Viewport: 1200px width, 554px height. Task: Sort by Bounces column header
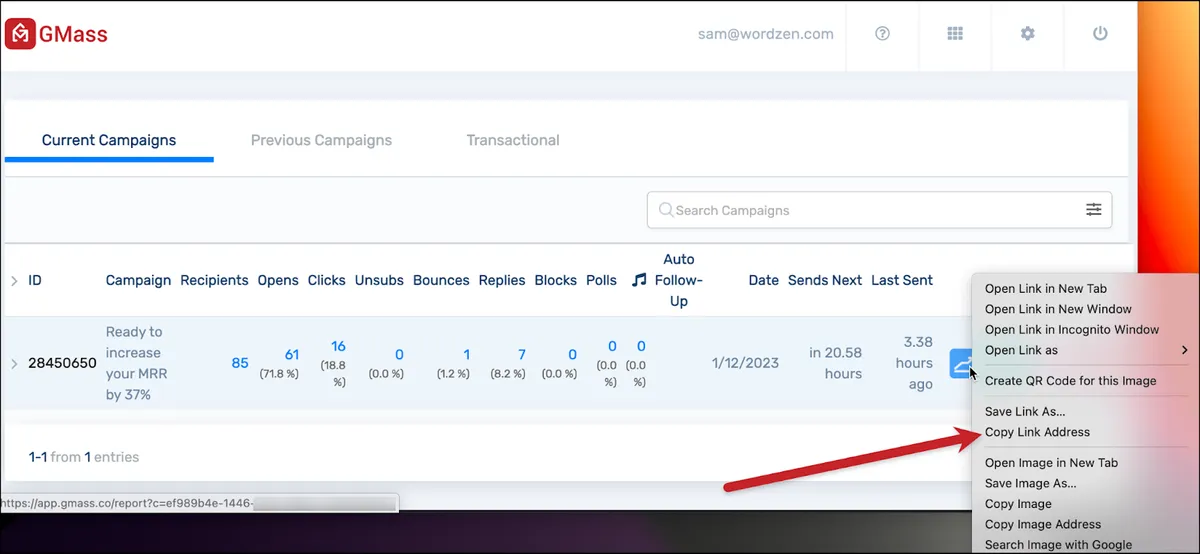441,280
